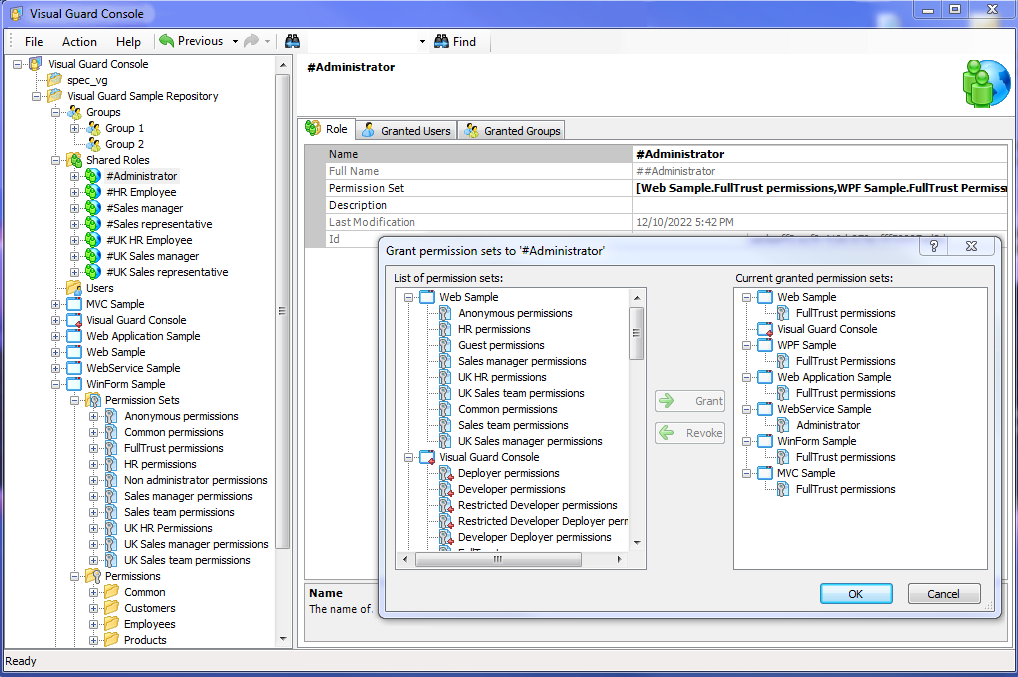
Task: Confirm the dialog with OK
Action: click(856, 594)
